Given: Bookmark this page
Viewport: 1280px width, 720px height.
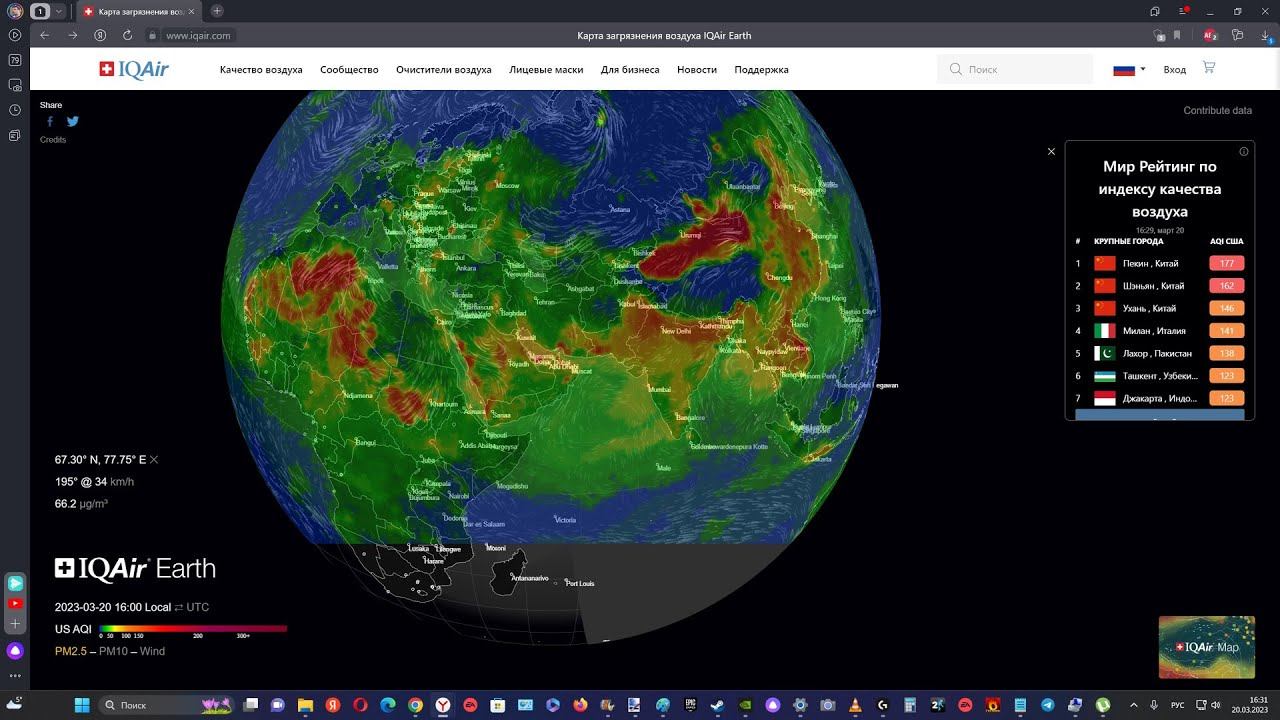Looking at the screenshot, I should [x=1177, y=35].
